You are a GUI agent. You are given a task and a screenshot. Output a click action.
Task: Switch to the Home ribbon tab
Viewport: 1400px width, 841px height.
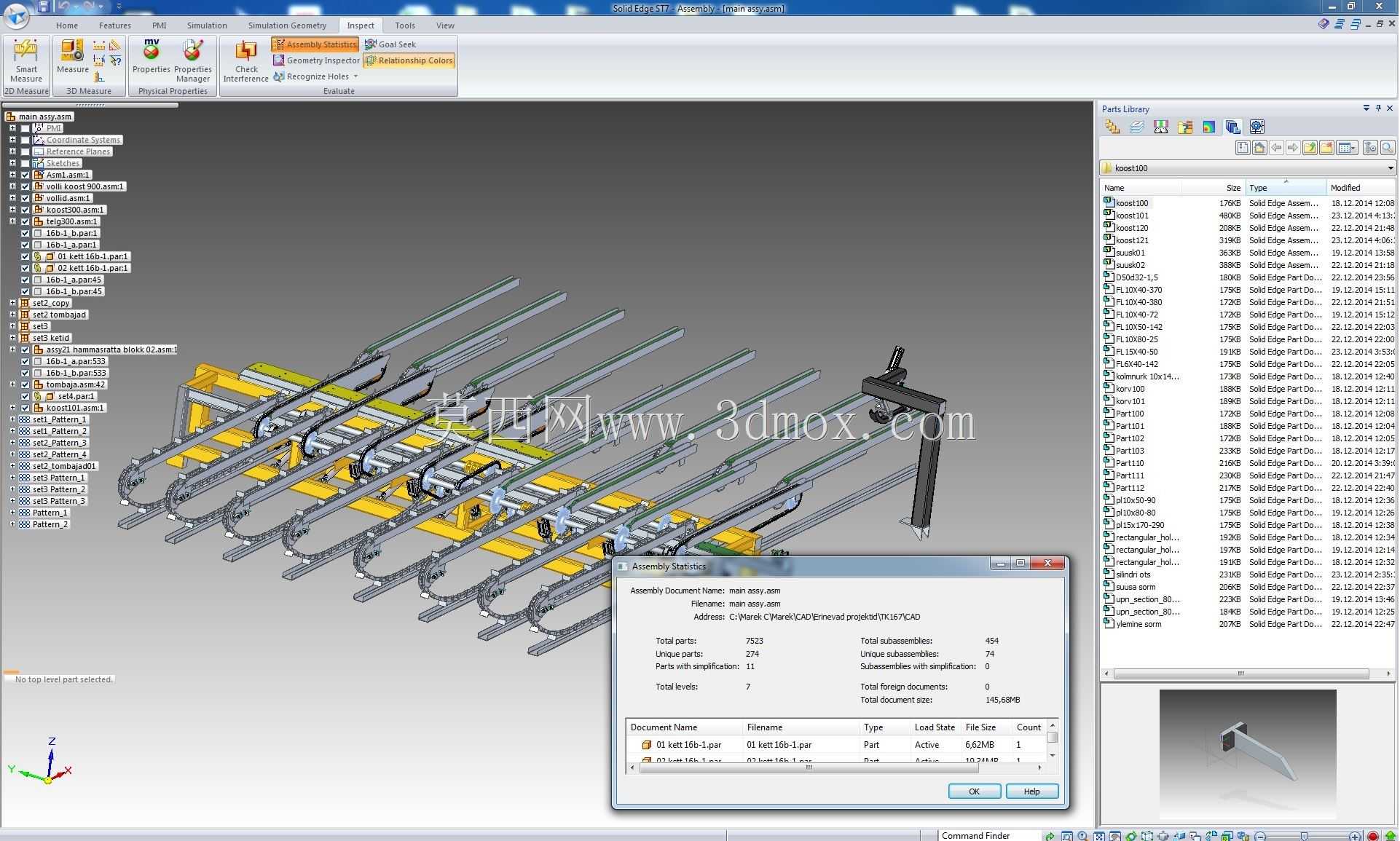click(x=67, y=25)
